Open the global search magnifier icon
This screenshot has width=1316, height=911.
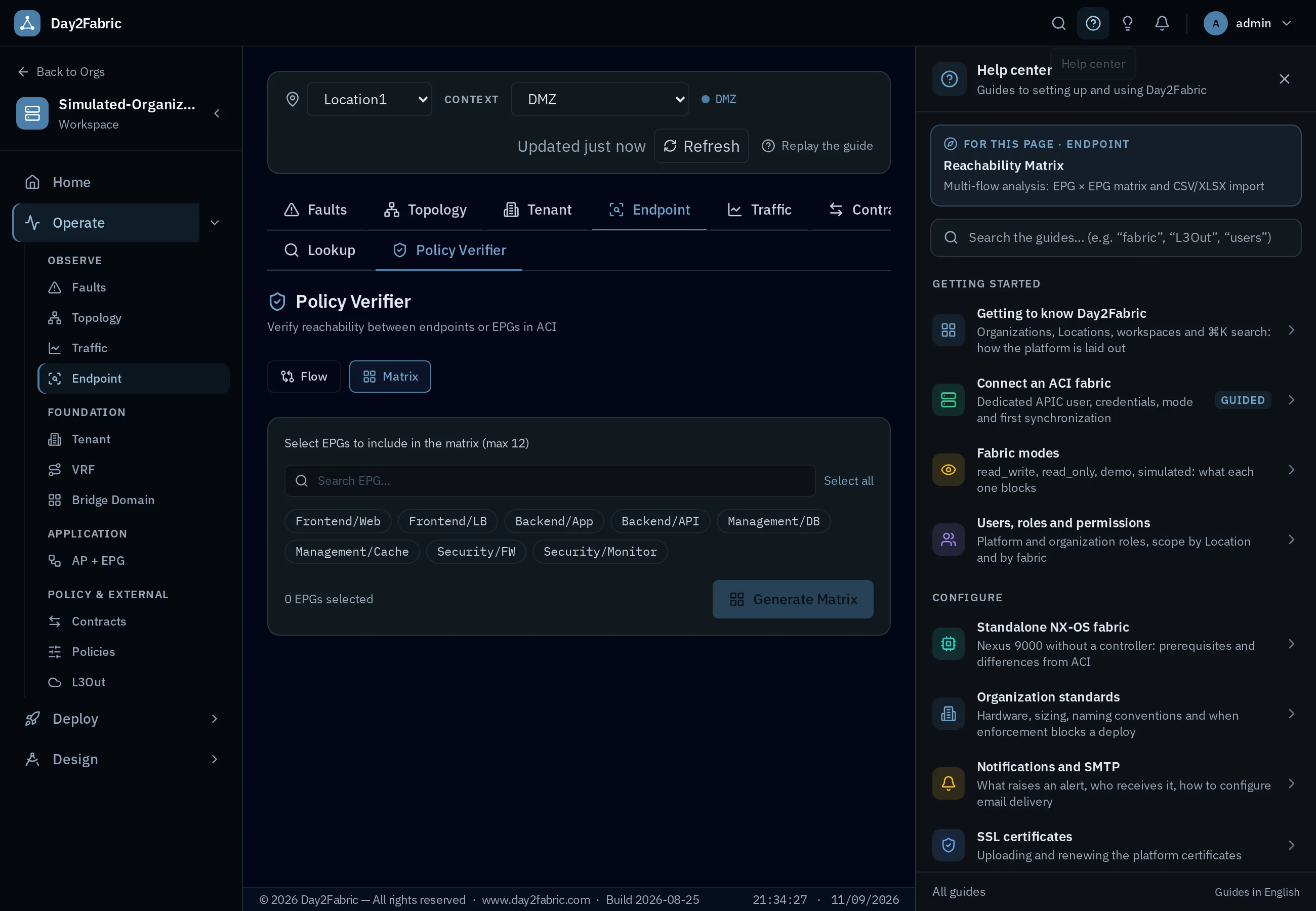click(x=1059, y=23)
